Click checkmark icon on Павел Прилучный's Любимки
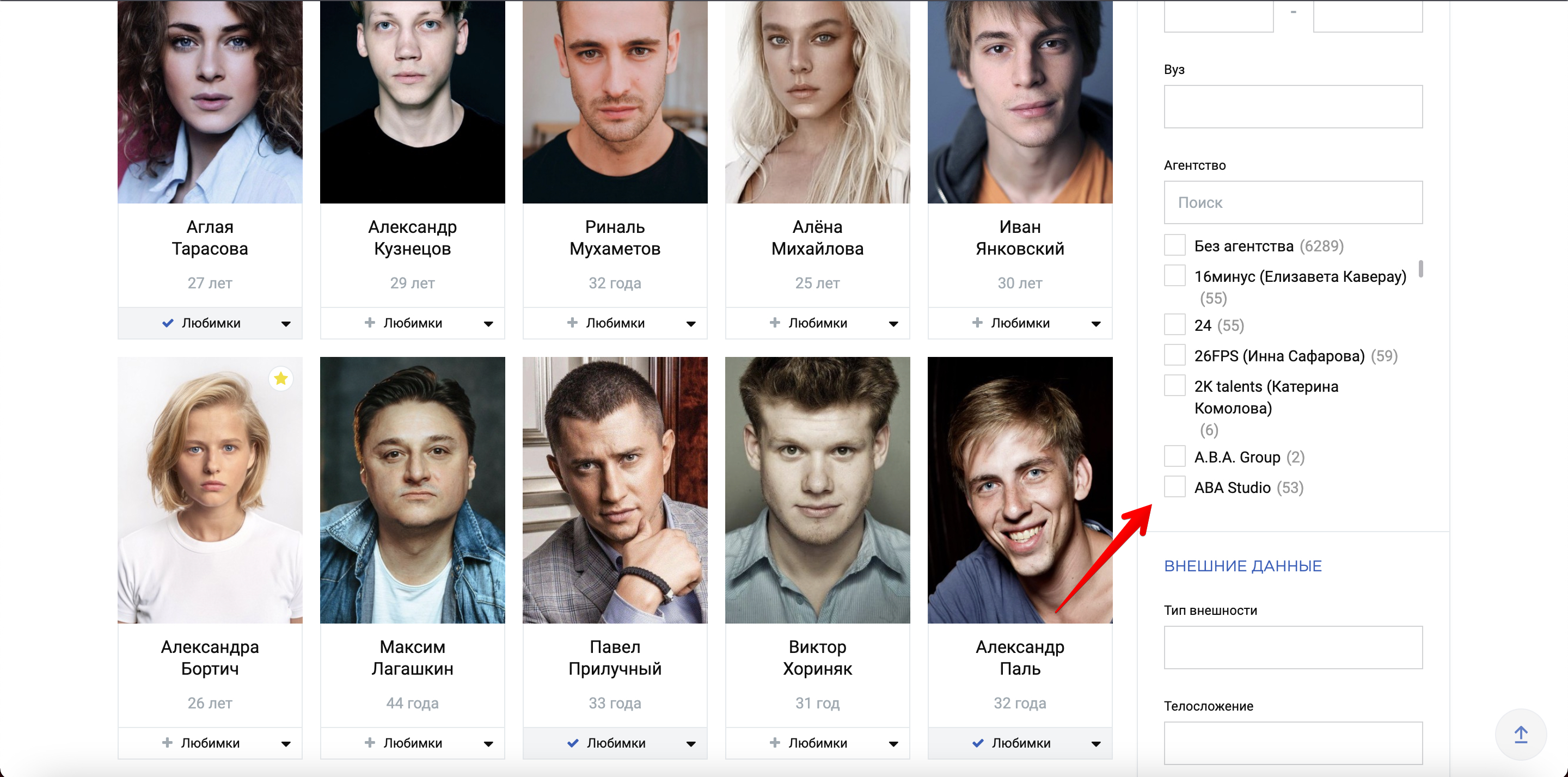1568x777 pixels. pos(573,743)
